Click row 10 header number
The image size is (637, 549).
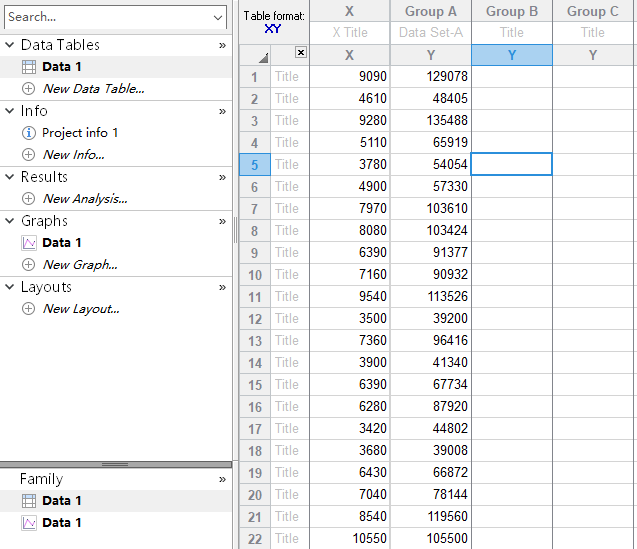point(254,275)
